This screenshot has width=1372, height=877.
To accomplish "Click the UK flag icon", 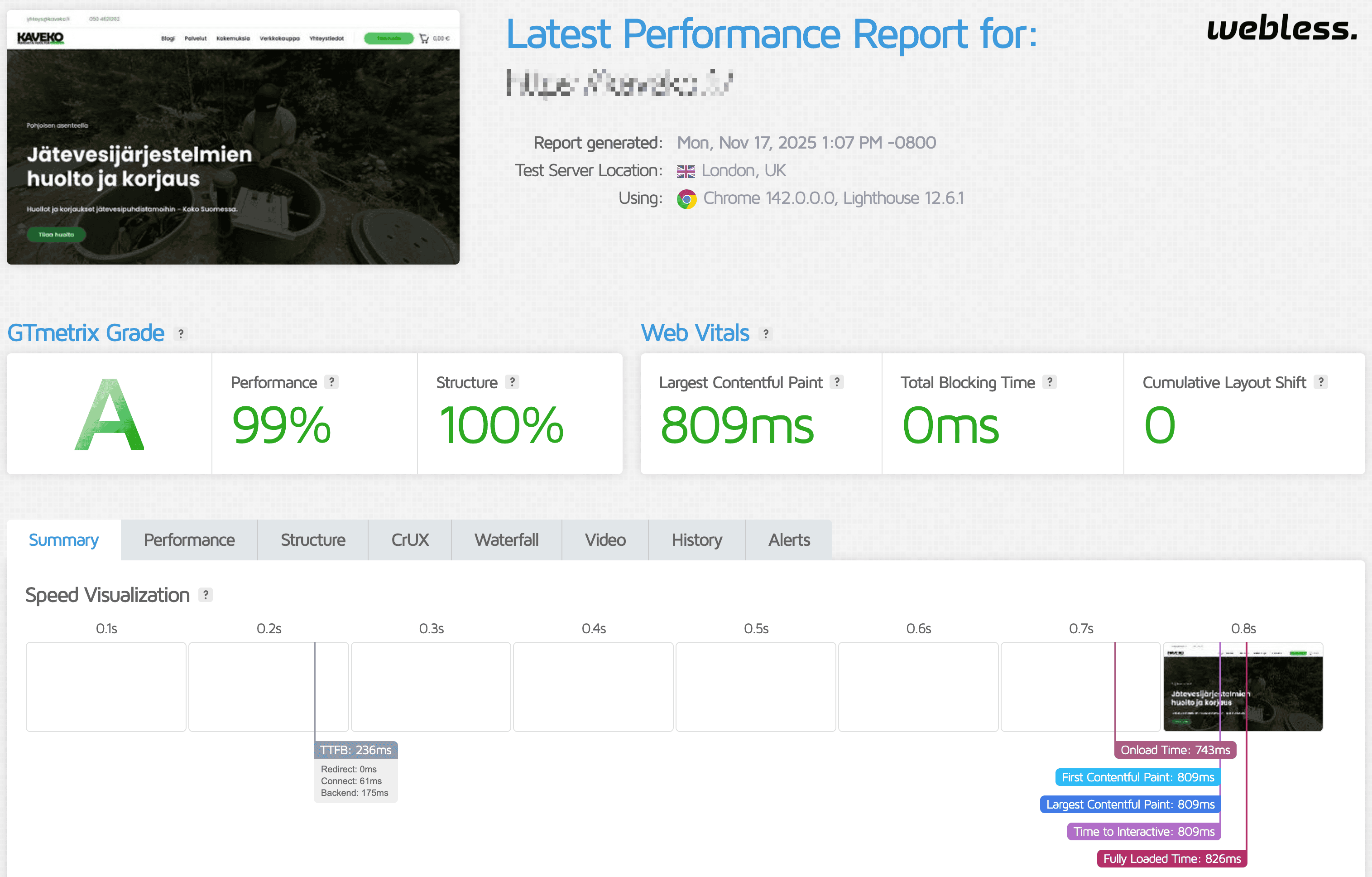I will tap(686, 171).
